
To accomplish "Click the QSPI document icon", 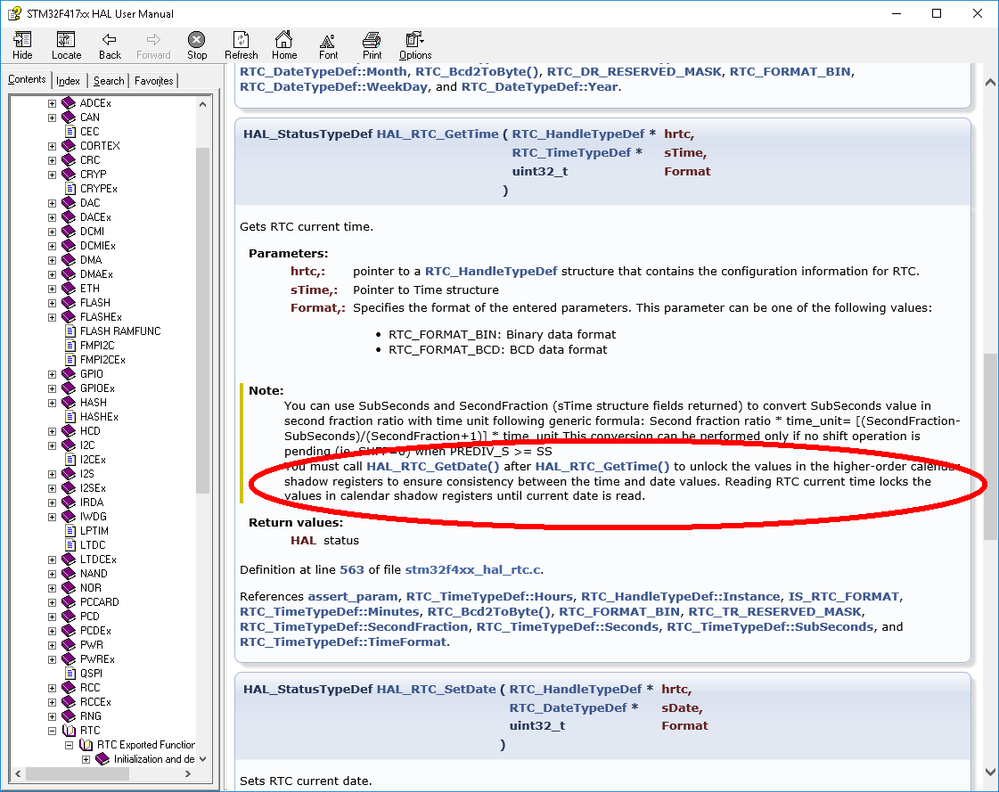I will click(x=70, y=673).
